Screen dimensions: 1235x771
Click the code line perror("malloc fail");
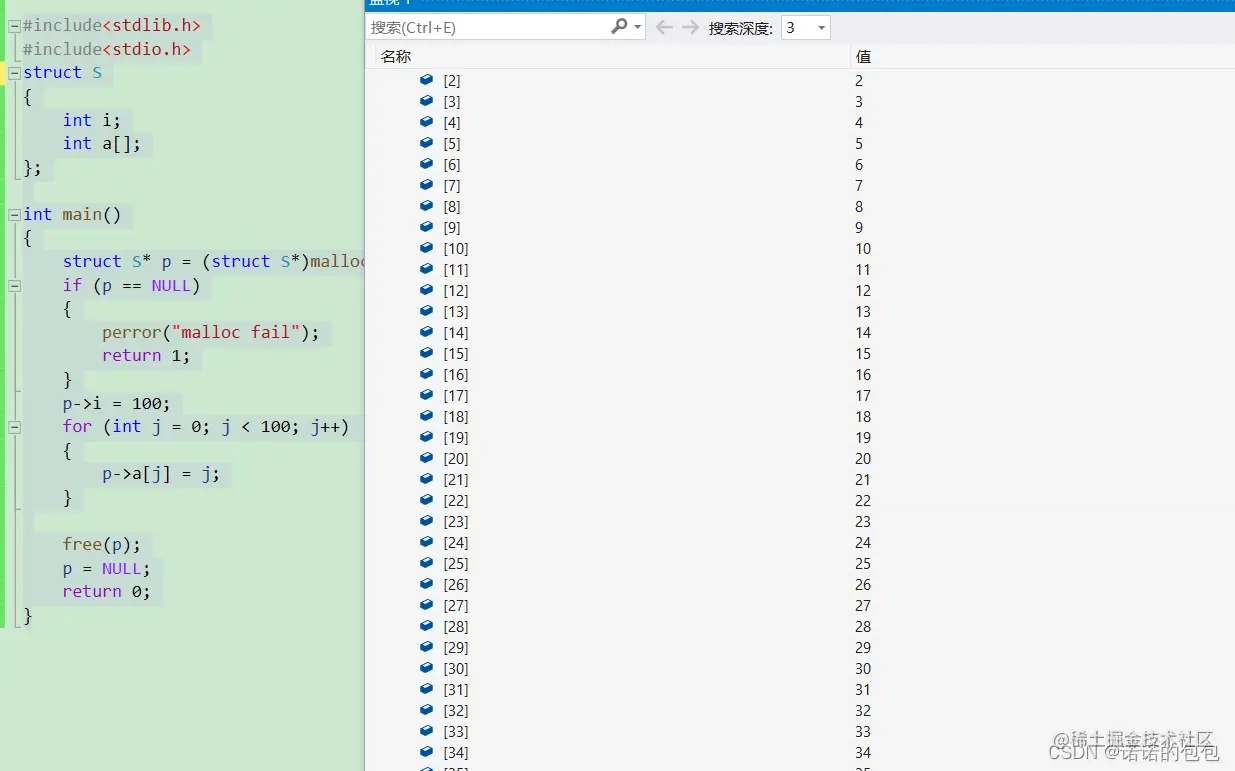pos(211,333)
